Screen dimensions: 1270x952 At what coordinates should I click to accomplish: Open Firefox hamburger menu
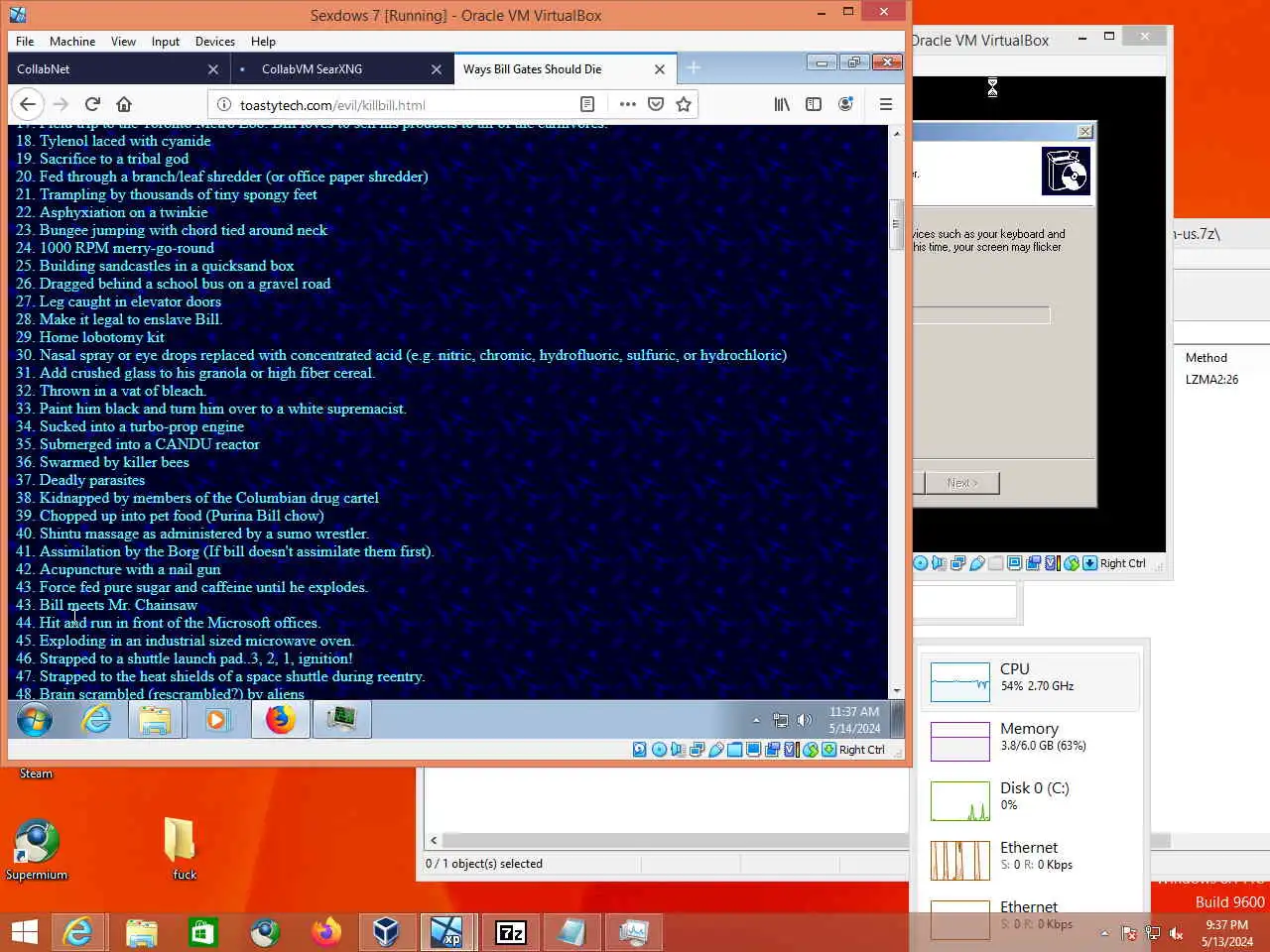[x=886, y=104]
